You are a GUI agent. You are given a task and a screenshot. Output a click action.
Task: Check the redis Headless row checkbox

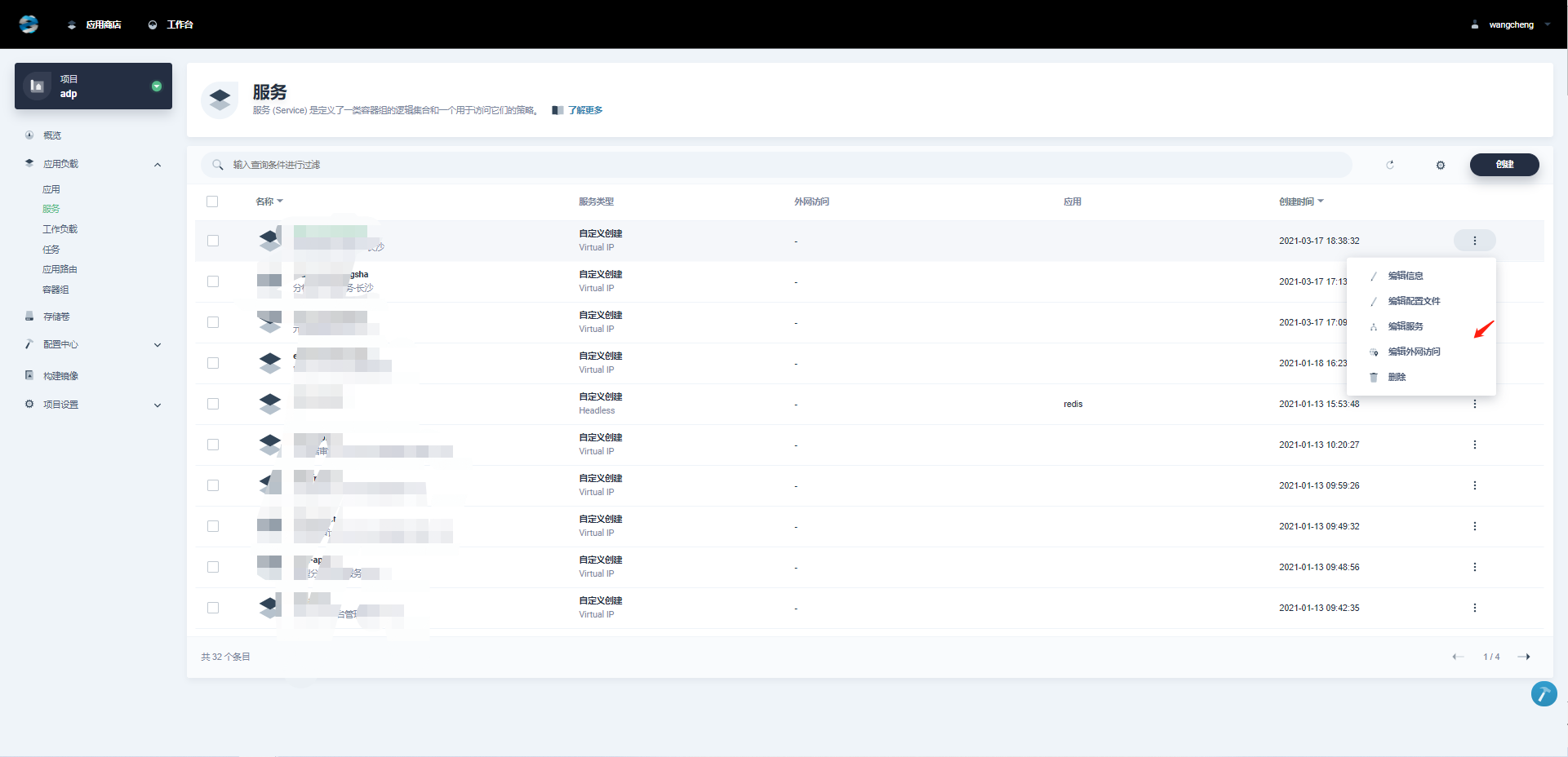[213, 404]
